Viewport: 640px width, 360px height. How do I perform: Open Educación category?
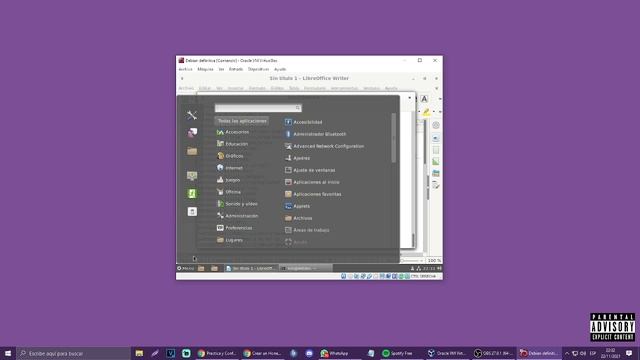coord(232,144)
